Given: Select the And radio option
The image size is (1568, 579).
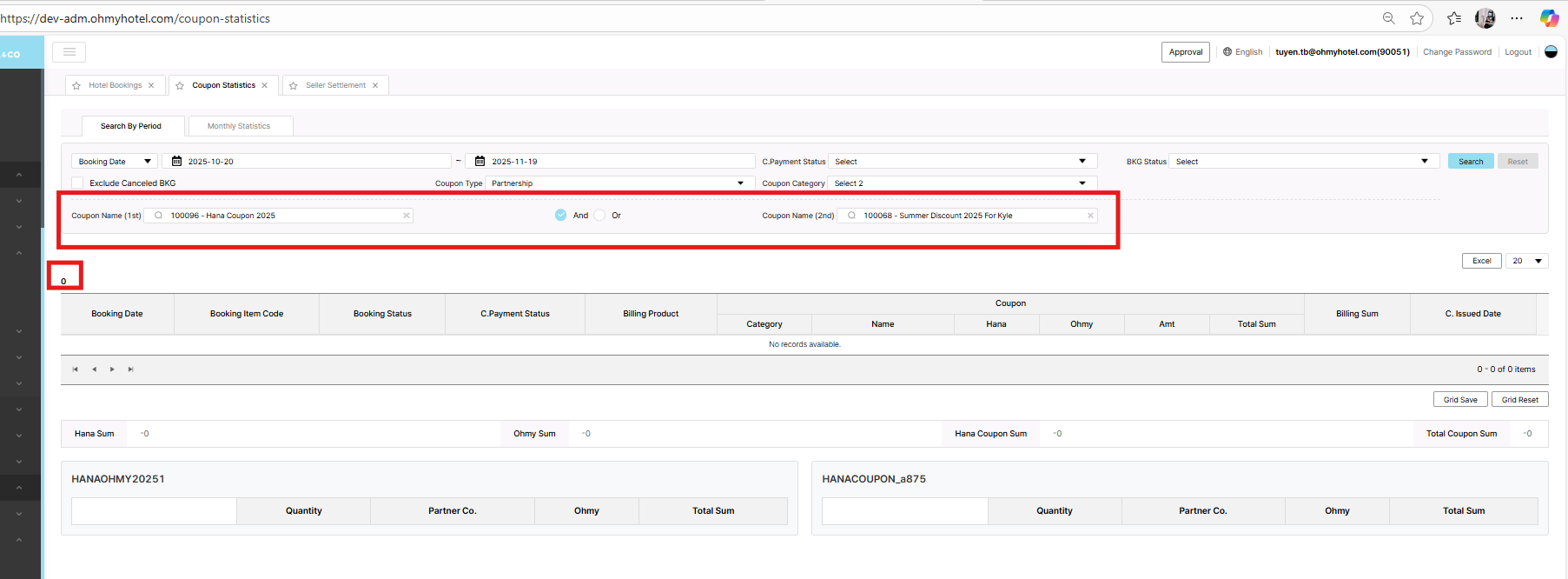Looking at the screenshot, I should click(561, 216).
